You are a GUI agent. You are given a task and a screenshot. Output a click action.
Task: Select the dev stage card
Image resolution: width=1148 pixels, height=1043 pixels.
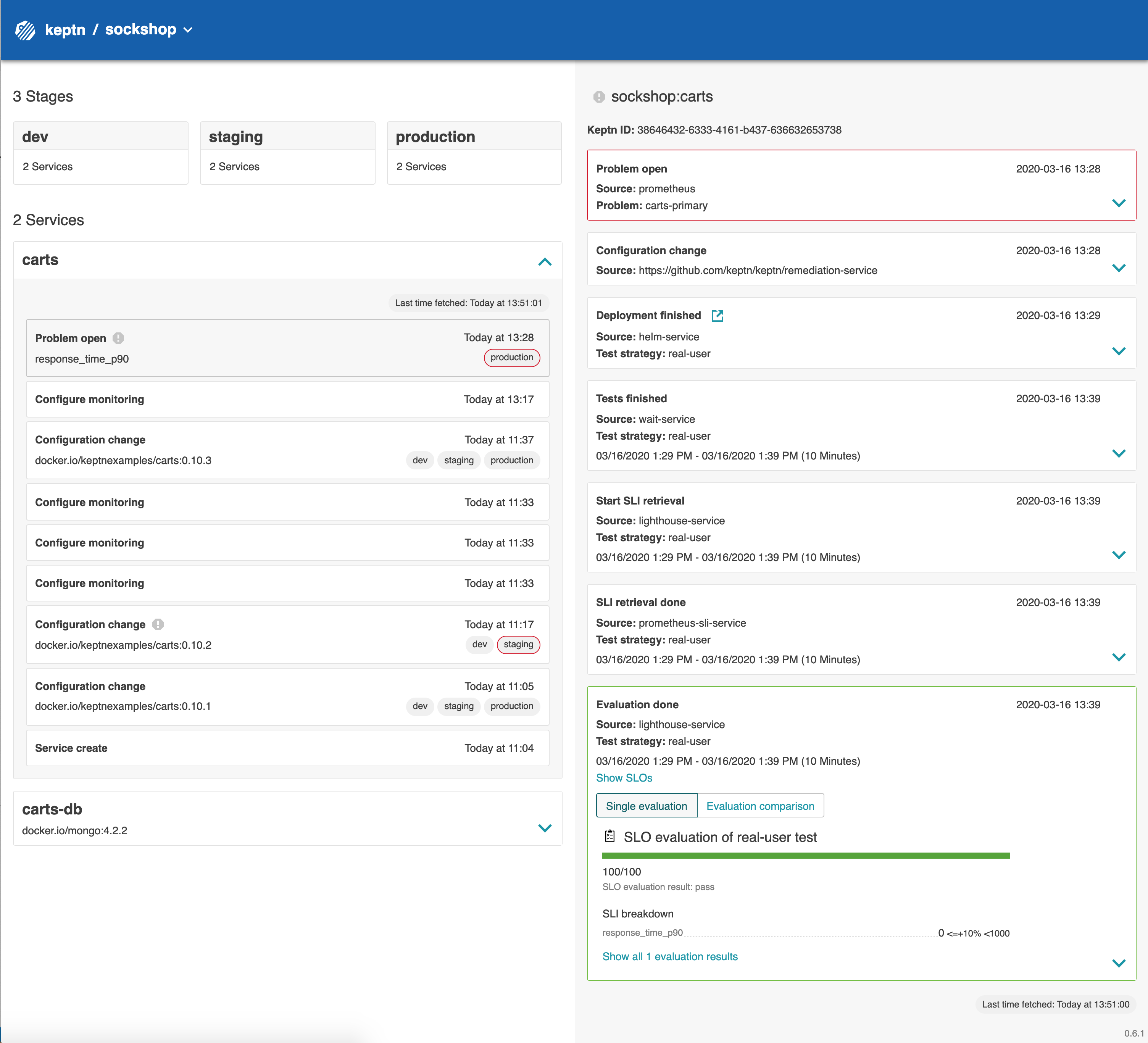coord(101,153)
